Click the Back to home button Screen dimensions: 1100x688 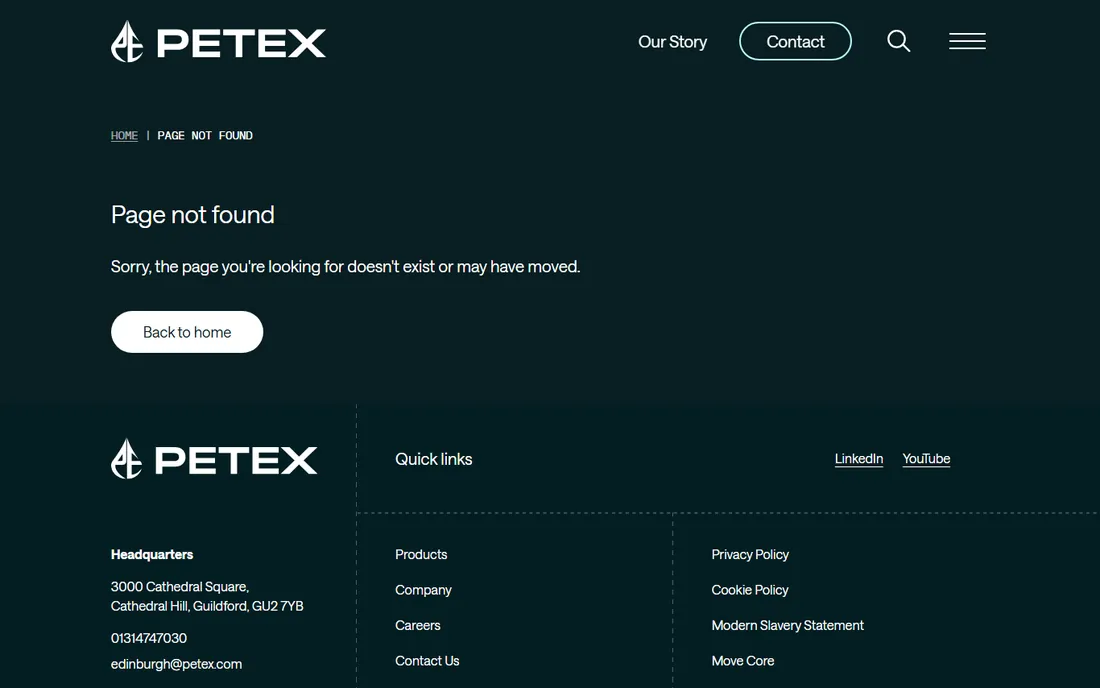click(x=187, y=332)
